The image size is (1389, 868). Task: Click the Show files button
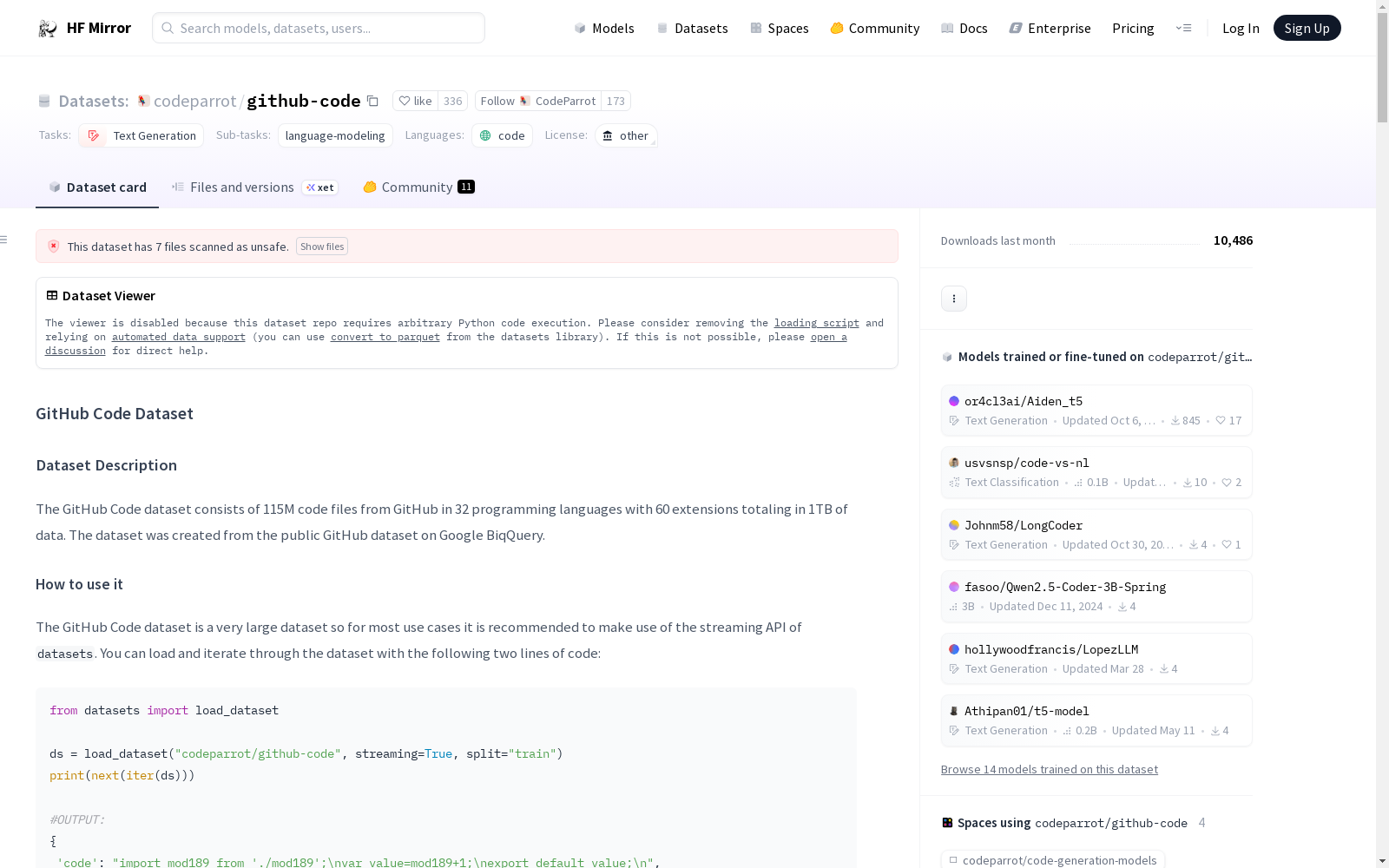322,247
